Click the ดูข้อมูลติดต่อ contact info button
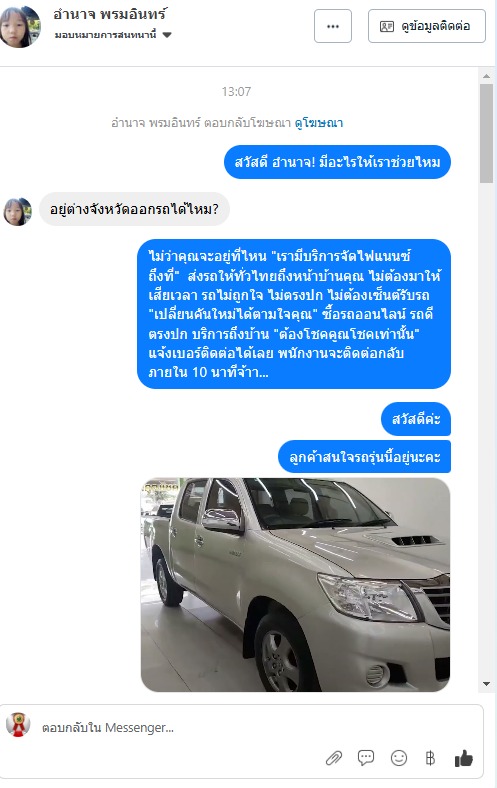 427,26
